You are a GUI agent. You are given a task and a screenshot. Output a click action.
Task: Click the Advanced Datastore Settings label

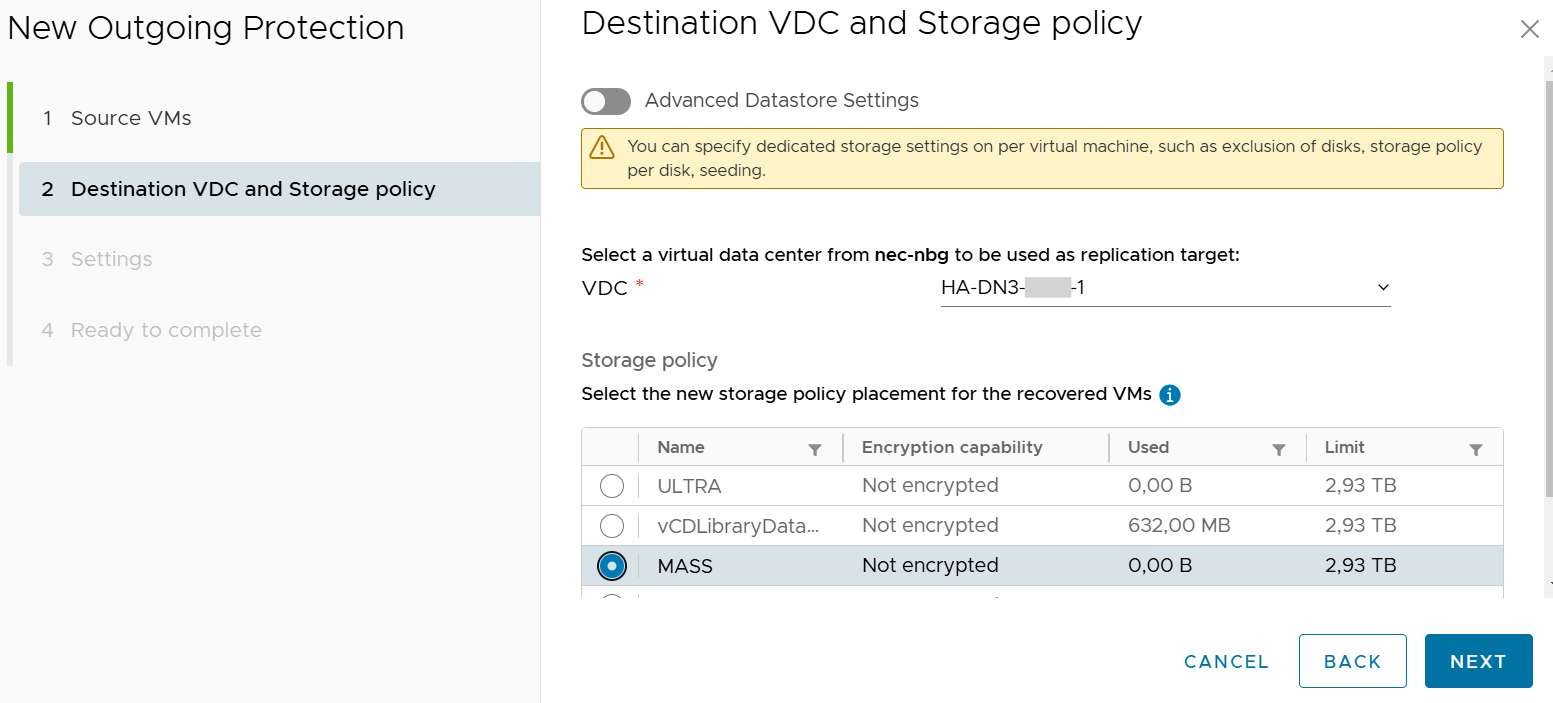click(x=782, y=101)
